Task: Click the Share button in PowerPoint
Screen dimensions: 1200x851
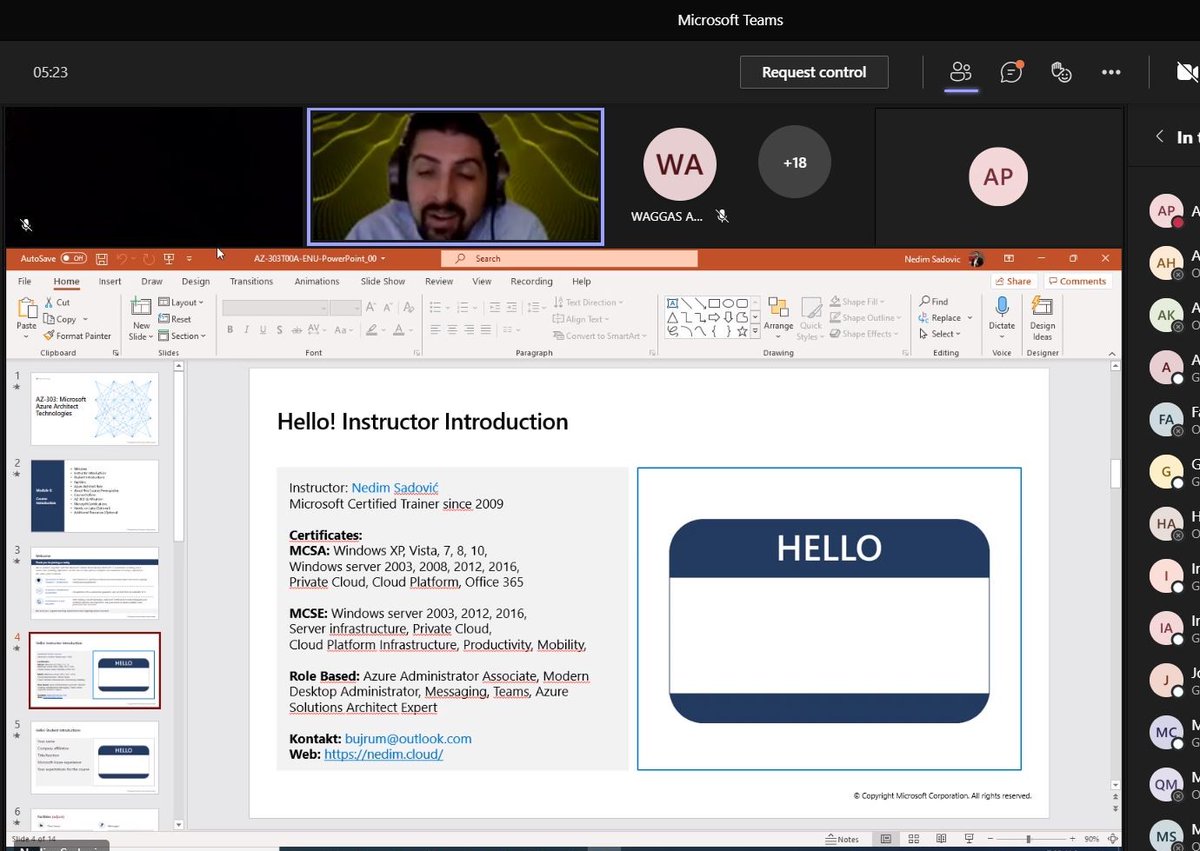Action: [x=1012, y=282]
